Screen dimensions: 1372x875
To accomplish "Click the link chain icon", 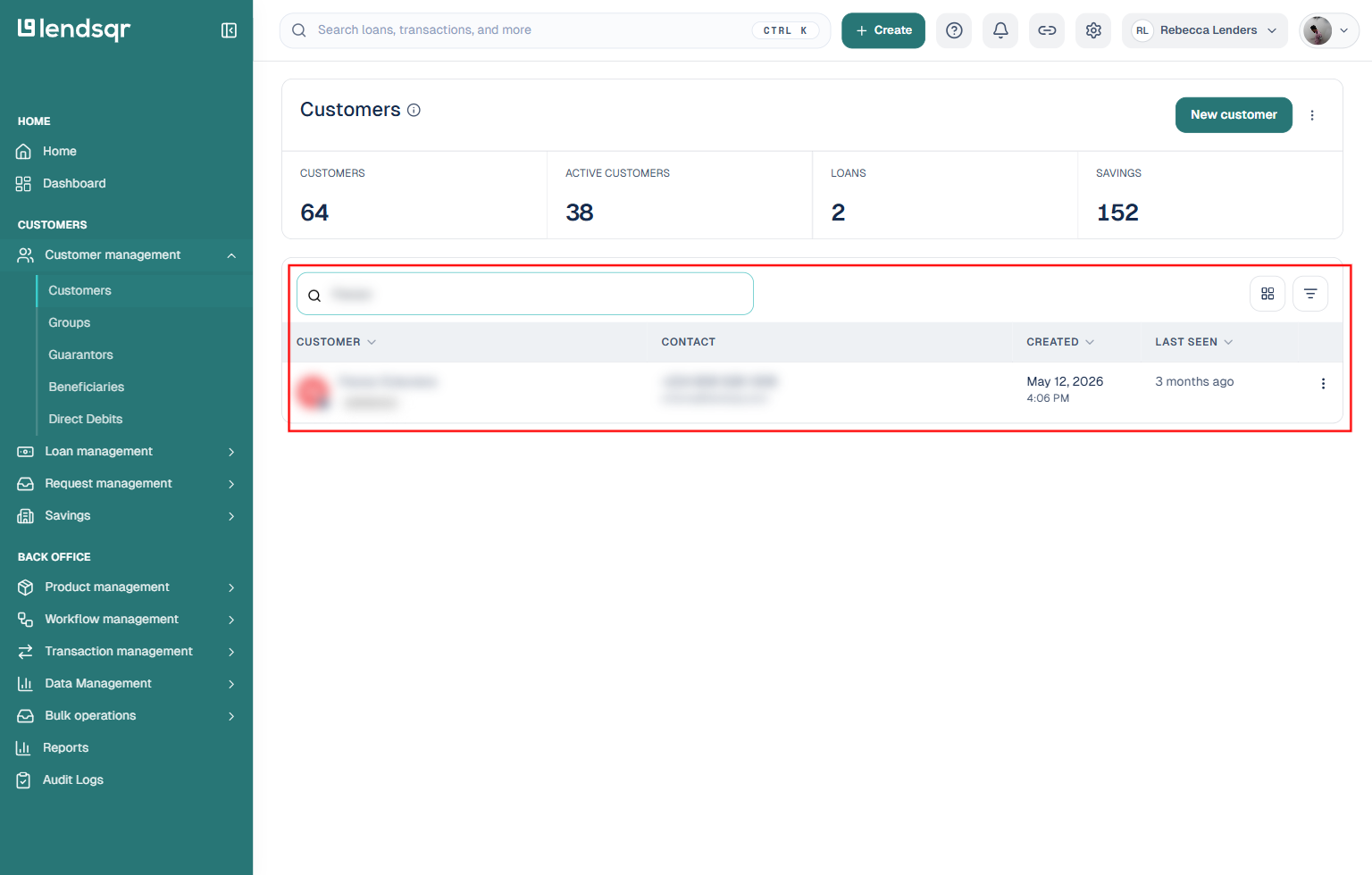I will (x=1047, y=30).
